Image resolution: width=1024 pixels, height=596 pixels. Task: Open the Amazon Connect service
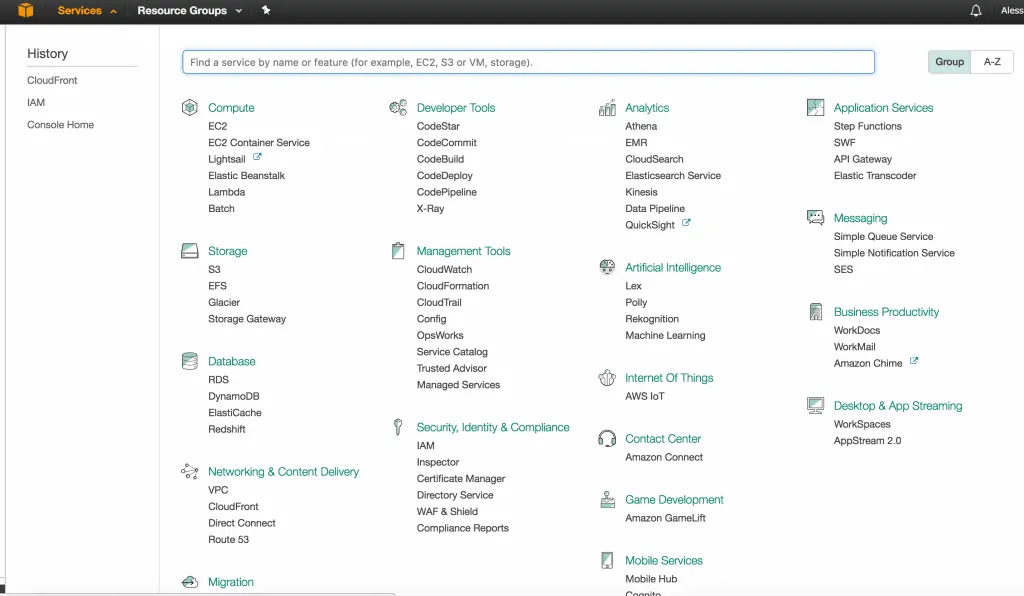tap(664, 457)
